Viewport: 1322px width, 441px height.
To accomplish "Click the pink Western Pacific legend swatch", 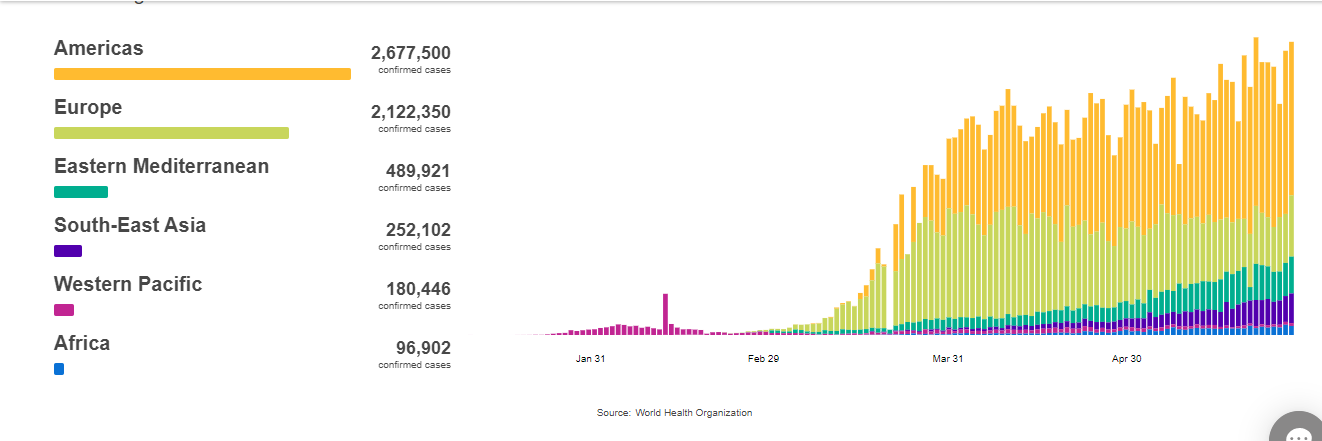I will [x=64, y=310].
